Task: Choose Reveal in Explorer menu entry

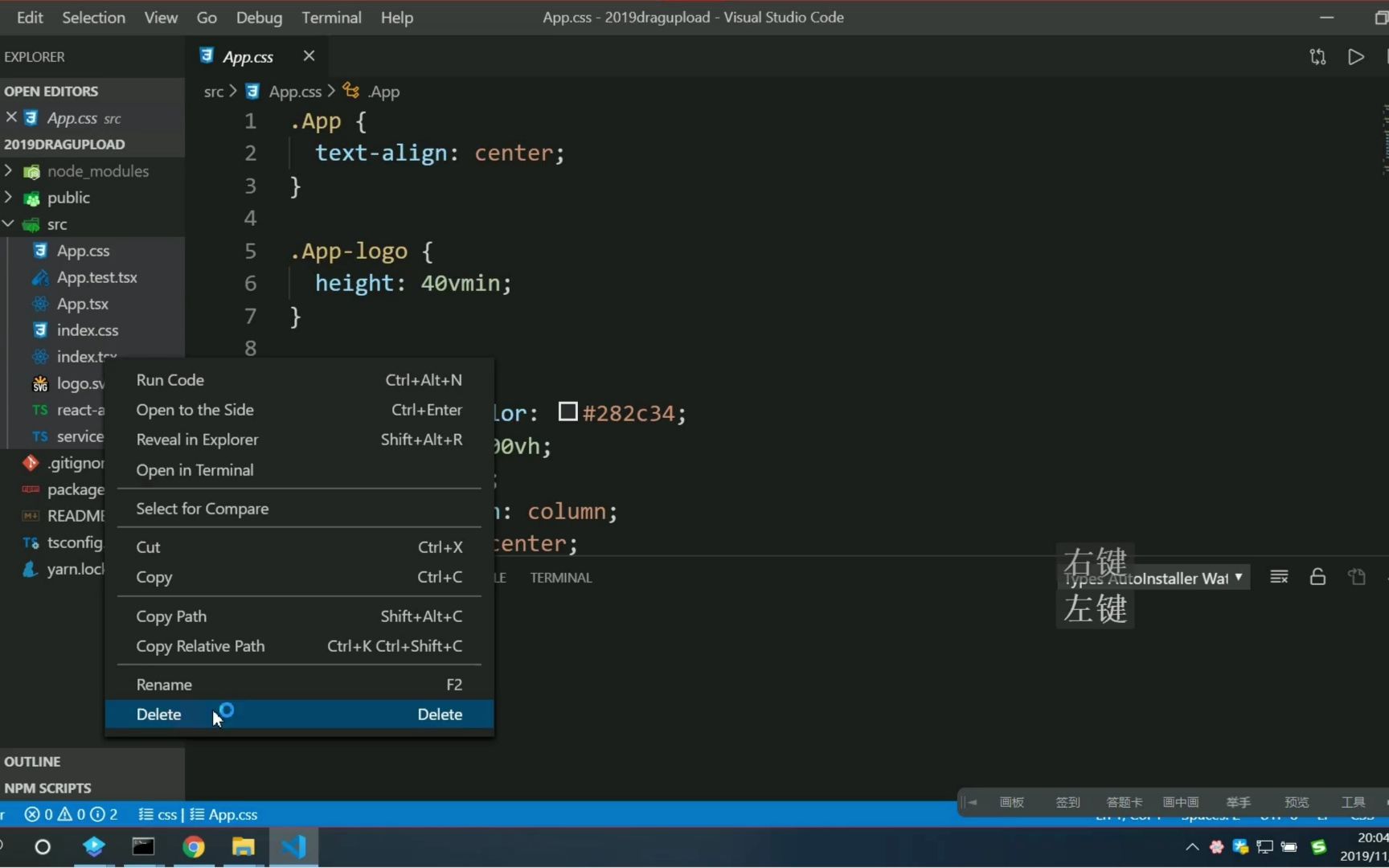Action: click(x=299, y=440)
